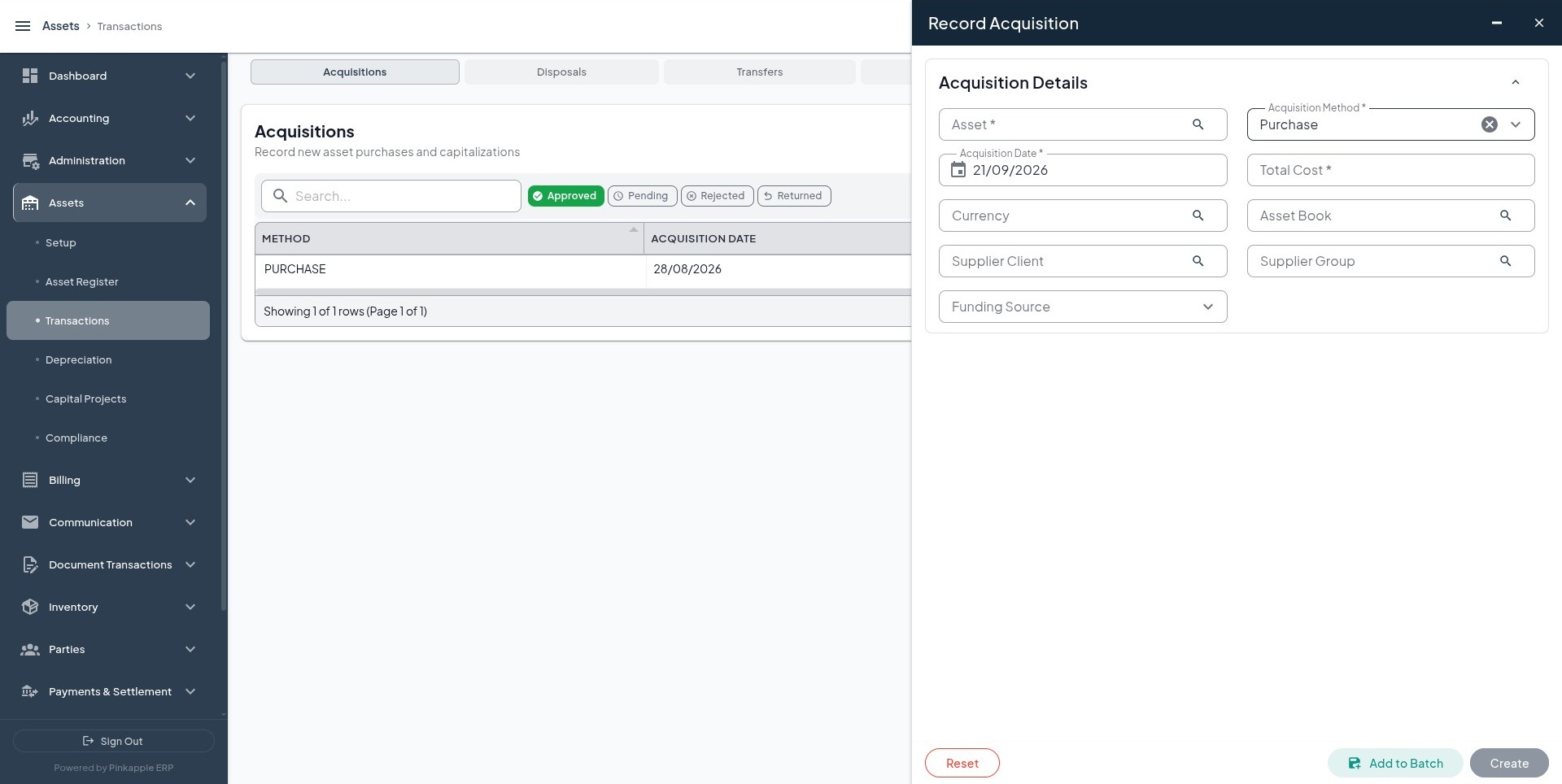Image resolution: width=1562 pixels, height=784 pixels.
Task: Click the Total Cost input field
Action: (x=1390, y=170)
